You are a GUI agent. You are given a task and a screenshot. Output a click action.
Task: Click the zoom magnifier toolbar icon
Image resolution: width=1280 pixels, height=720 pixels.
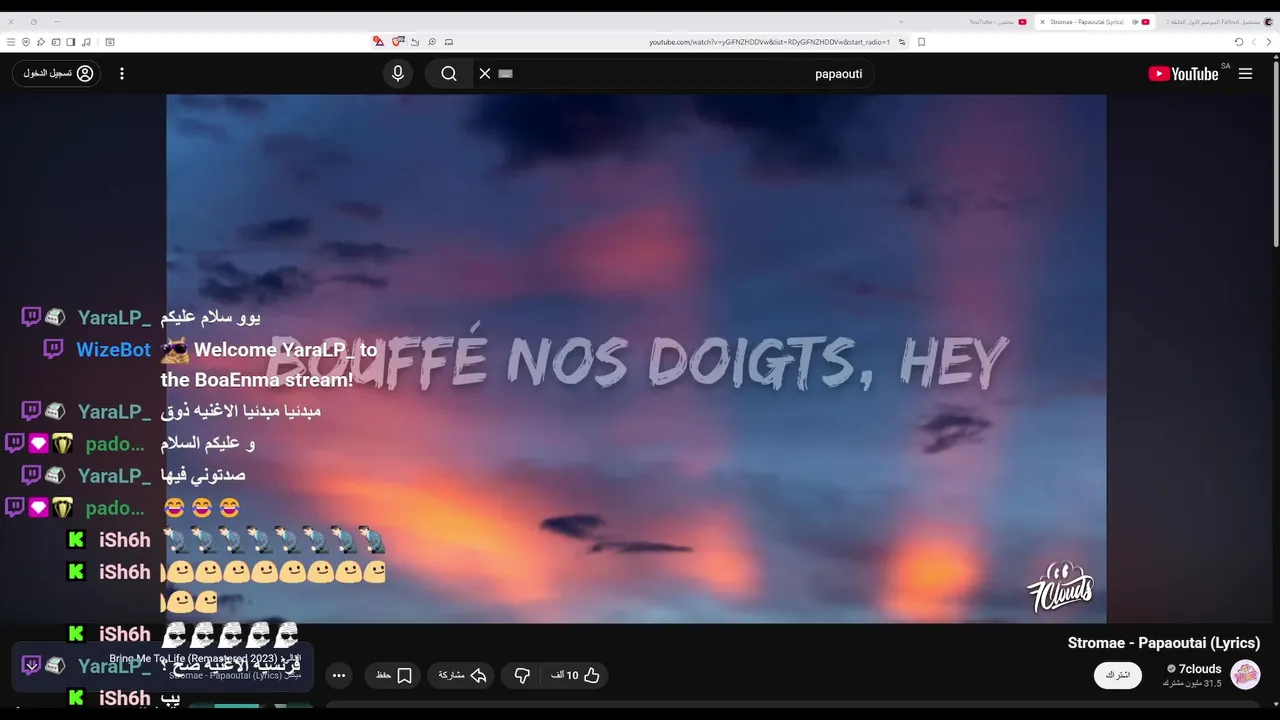tap(432, 42)
